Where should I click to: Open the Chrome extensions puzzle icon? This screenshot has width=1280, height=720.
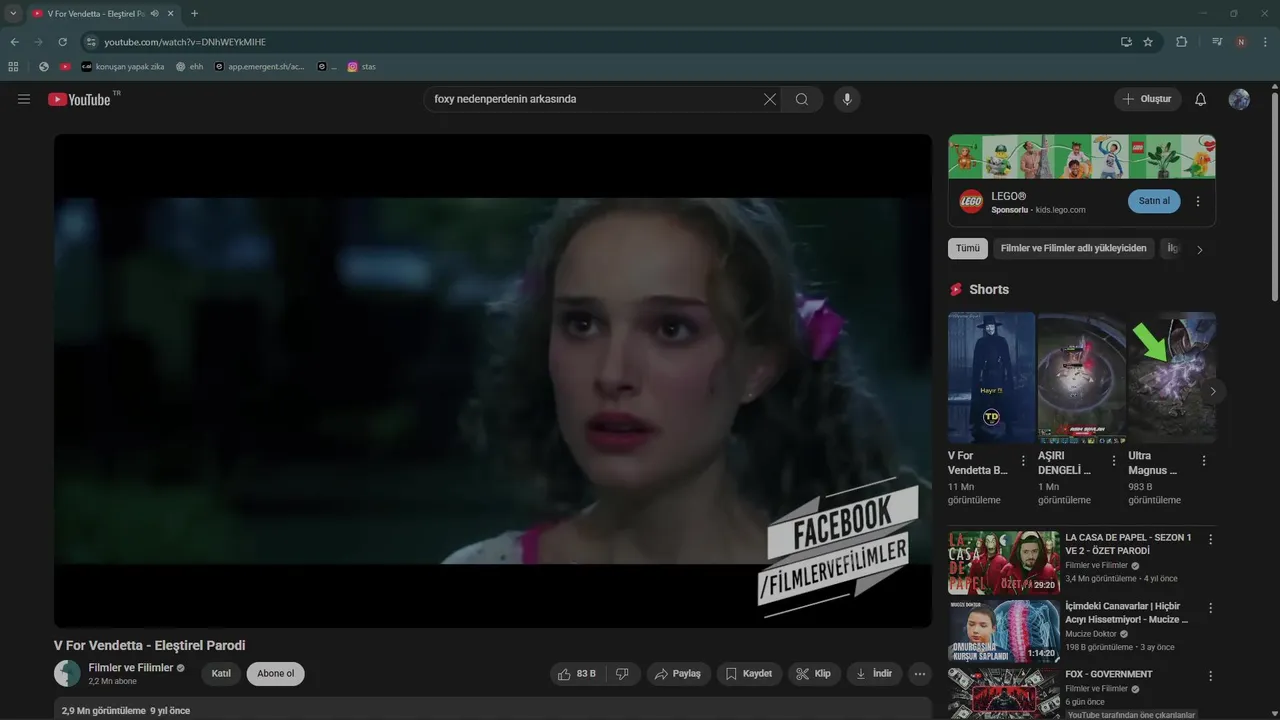[x=1182, y=42]
